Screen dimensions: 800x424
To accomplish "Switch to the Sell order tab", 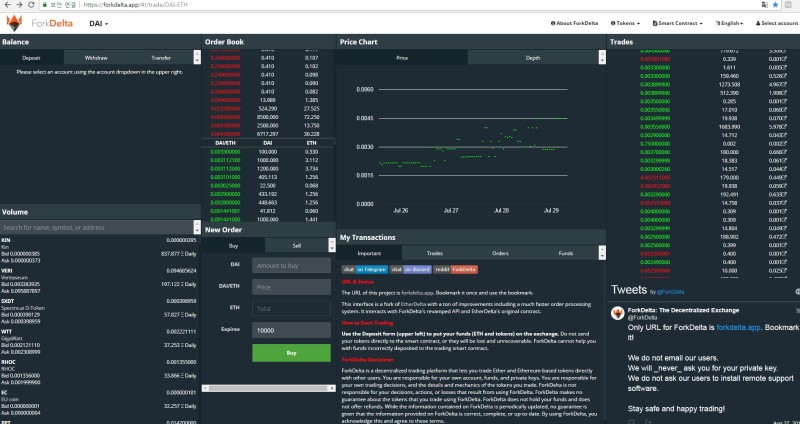I will 296,245.
